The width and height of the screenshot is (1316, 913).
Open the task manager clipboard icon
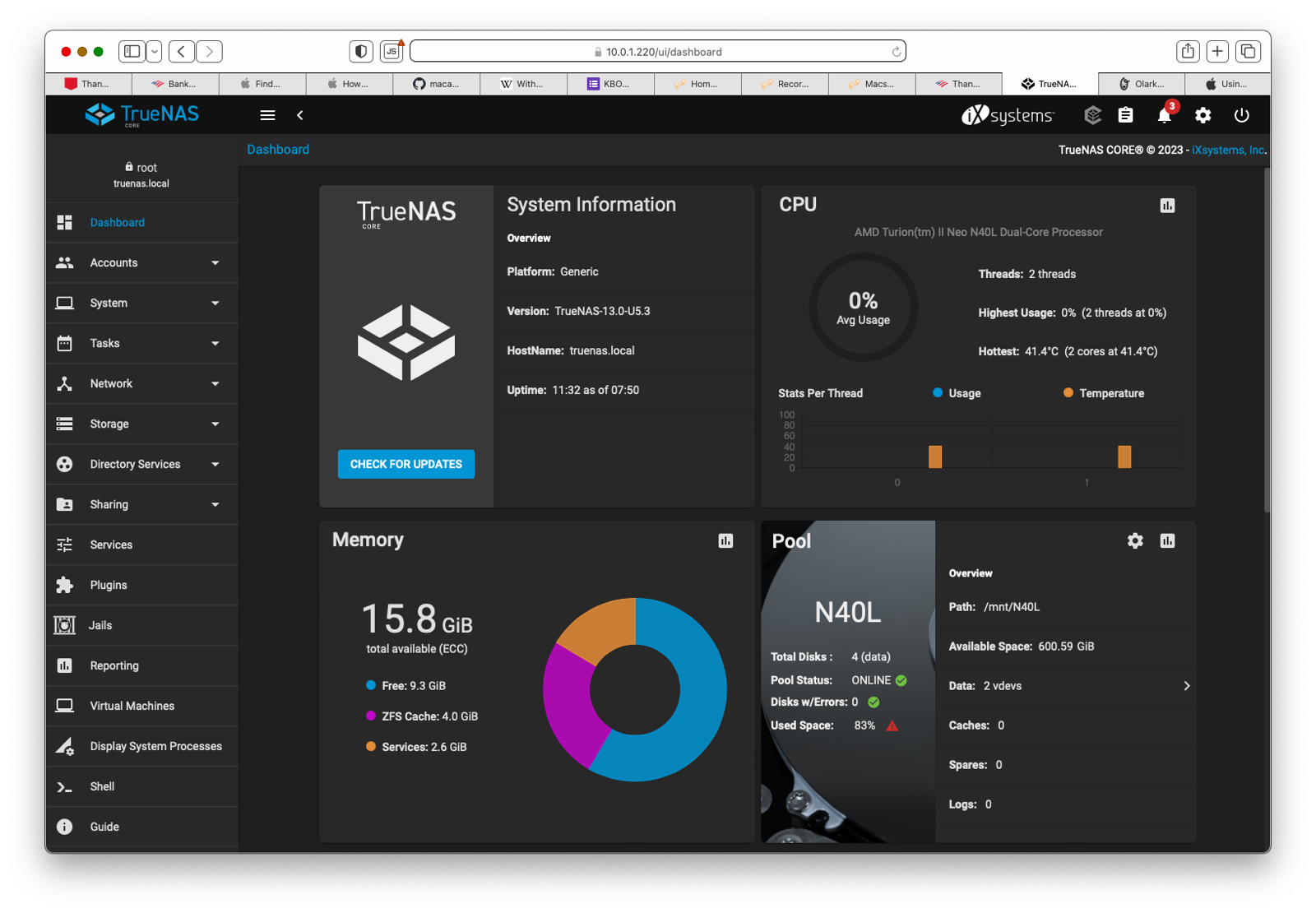pos(1125,115)
